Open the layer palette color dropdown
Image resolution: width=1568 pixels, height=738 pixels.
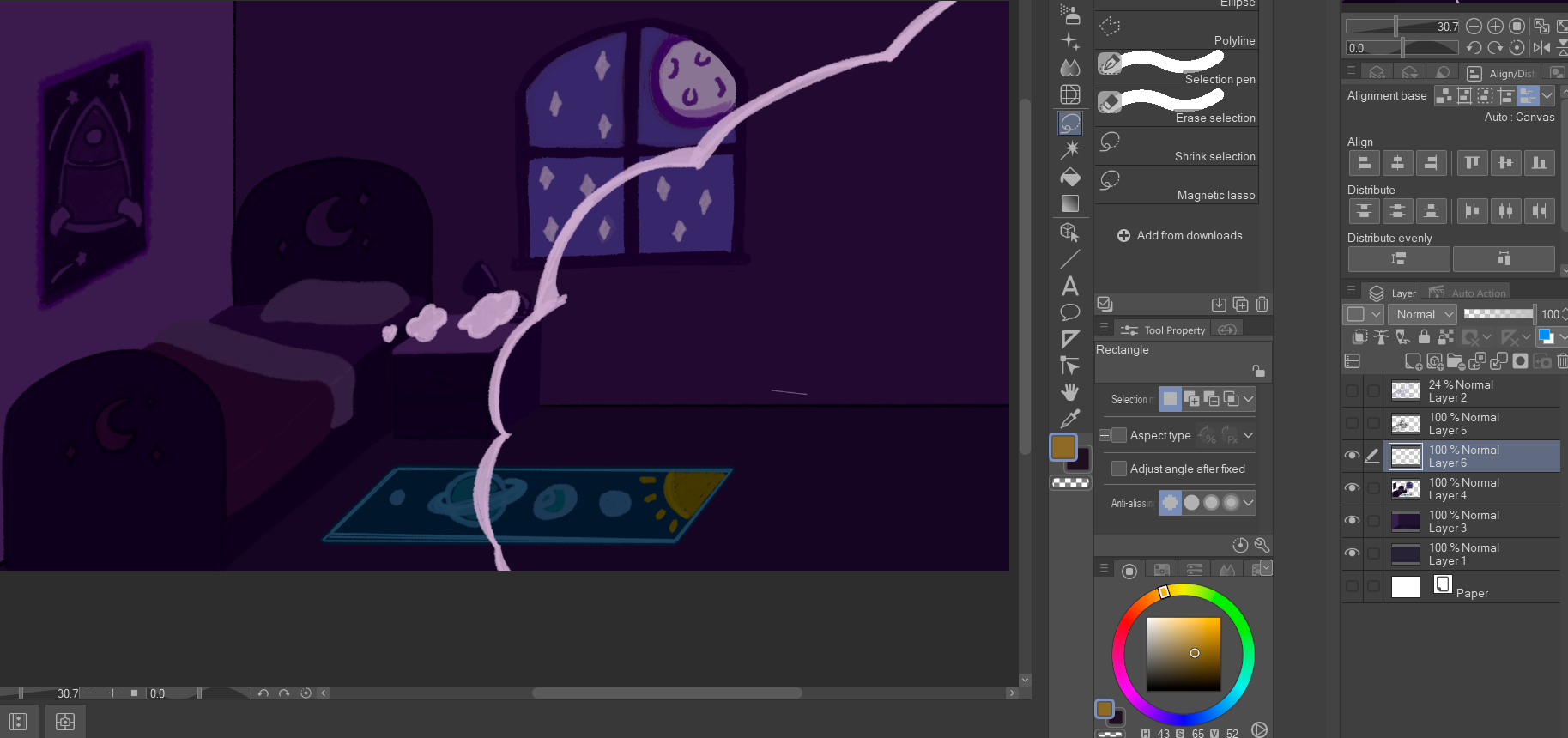coord(1363,314)
